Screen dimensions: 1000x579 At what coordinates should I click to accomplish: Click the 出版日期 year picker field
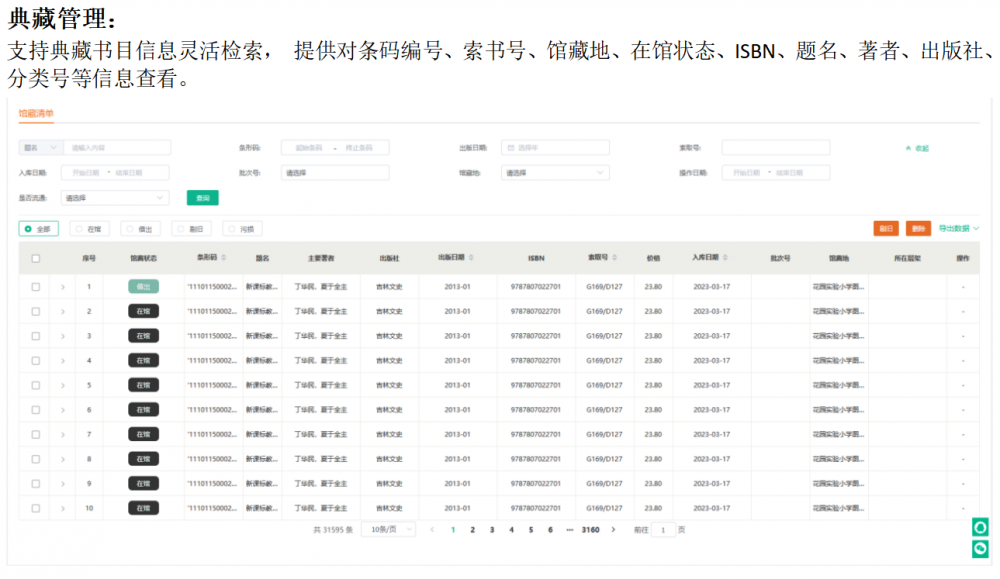(x=555, y=148)
